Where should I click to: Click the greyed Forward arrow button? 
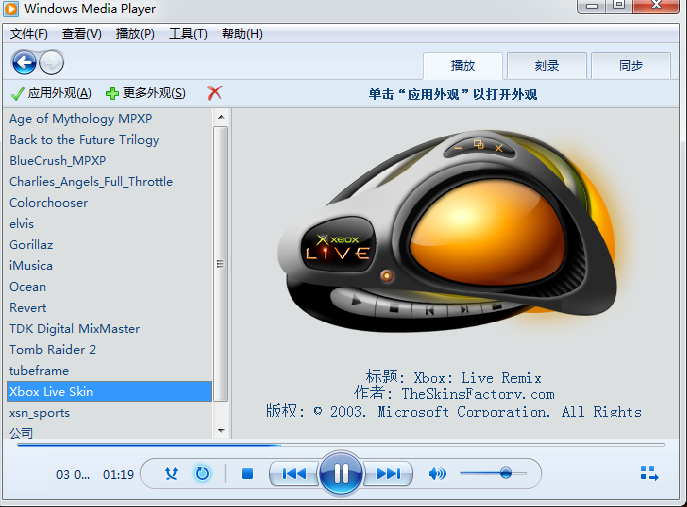[x=52, y=63]
